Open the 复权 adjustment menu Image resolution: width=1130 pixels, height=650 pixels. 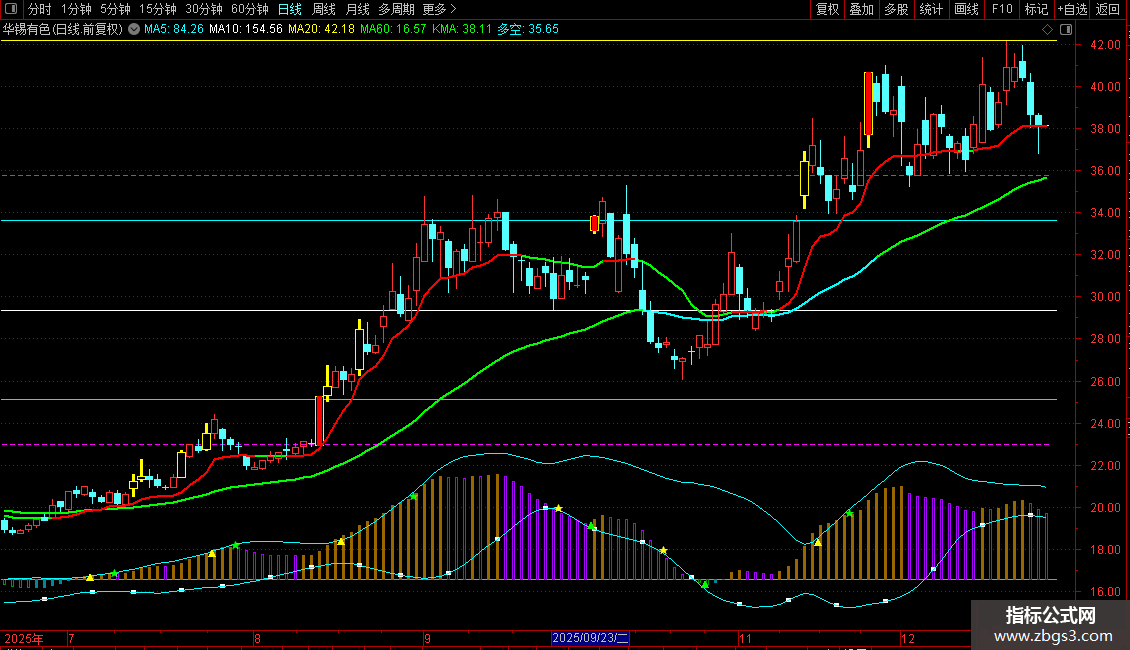coord(827,9)
